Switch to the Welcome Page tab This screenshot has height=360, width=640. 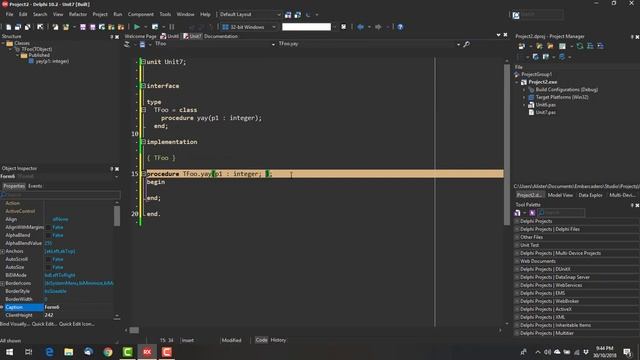click(140, 36)
